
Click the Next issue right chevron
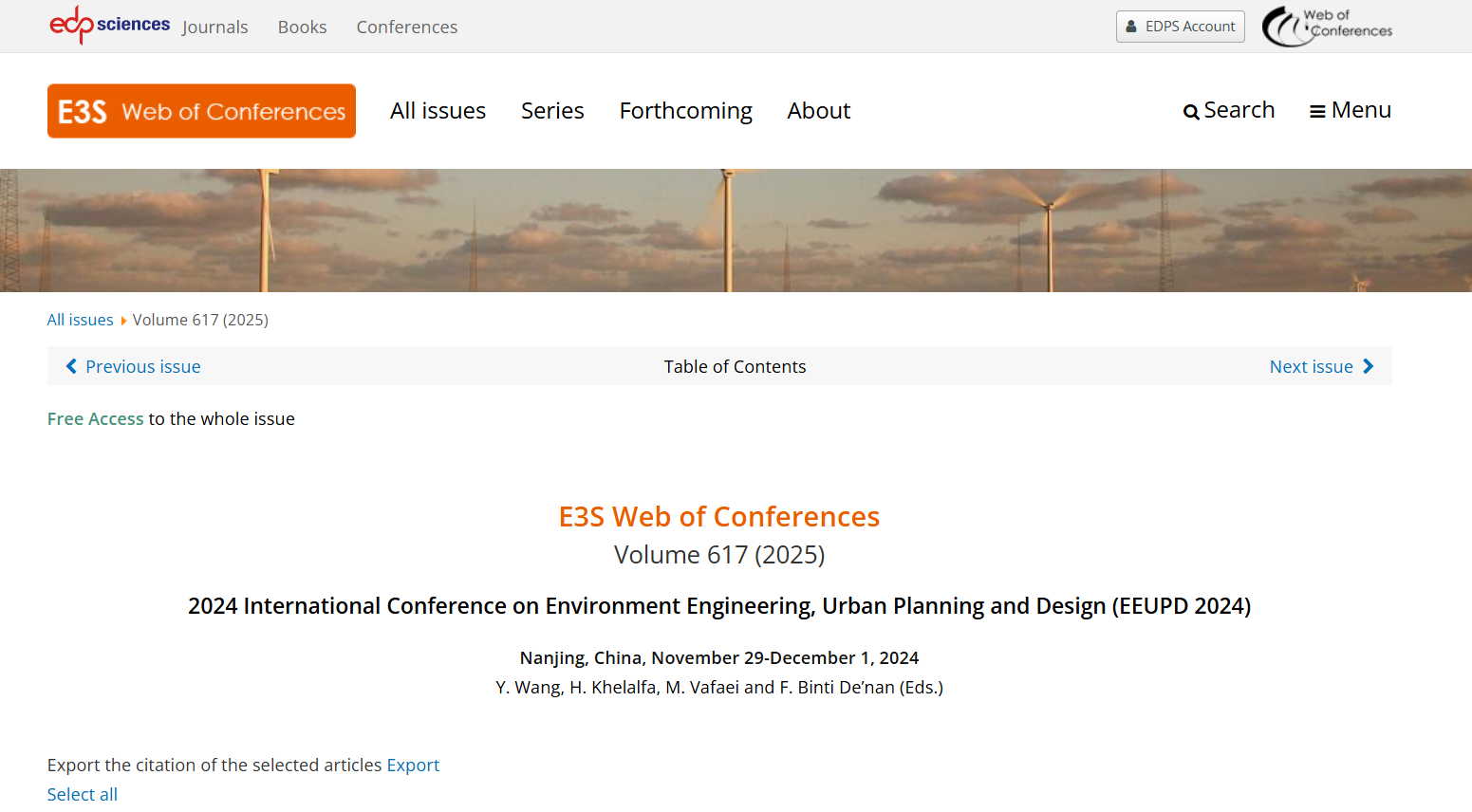coord(1368,366)
